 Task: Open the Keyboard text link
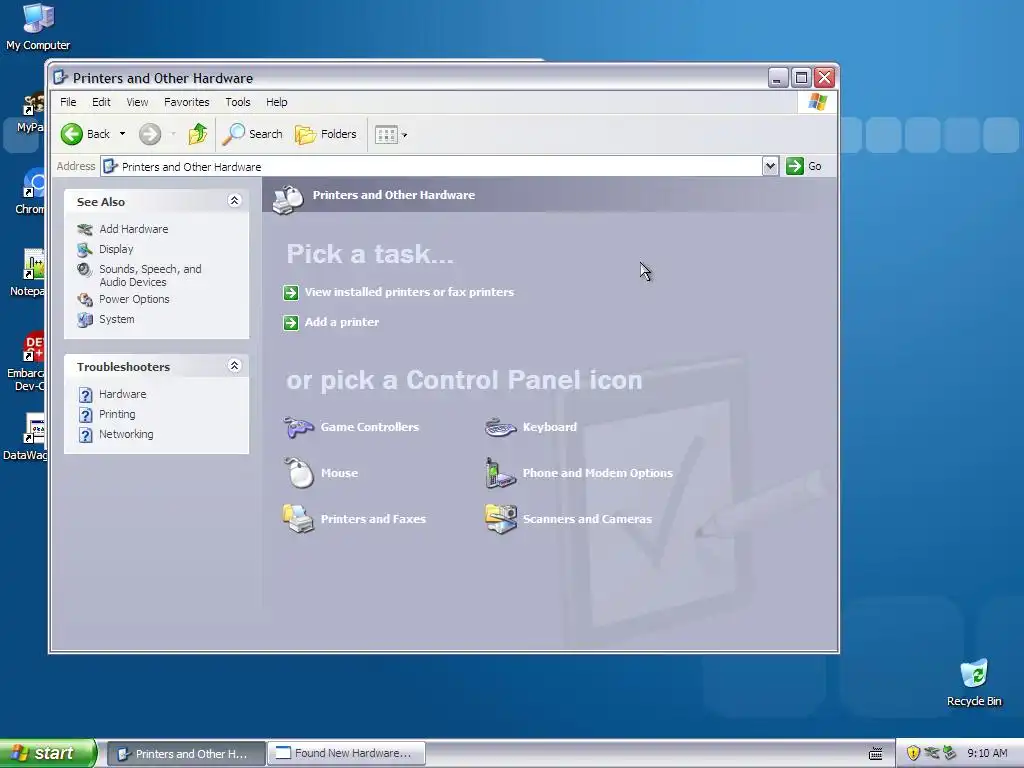[550, 426]
